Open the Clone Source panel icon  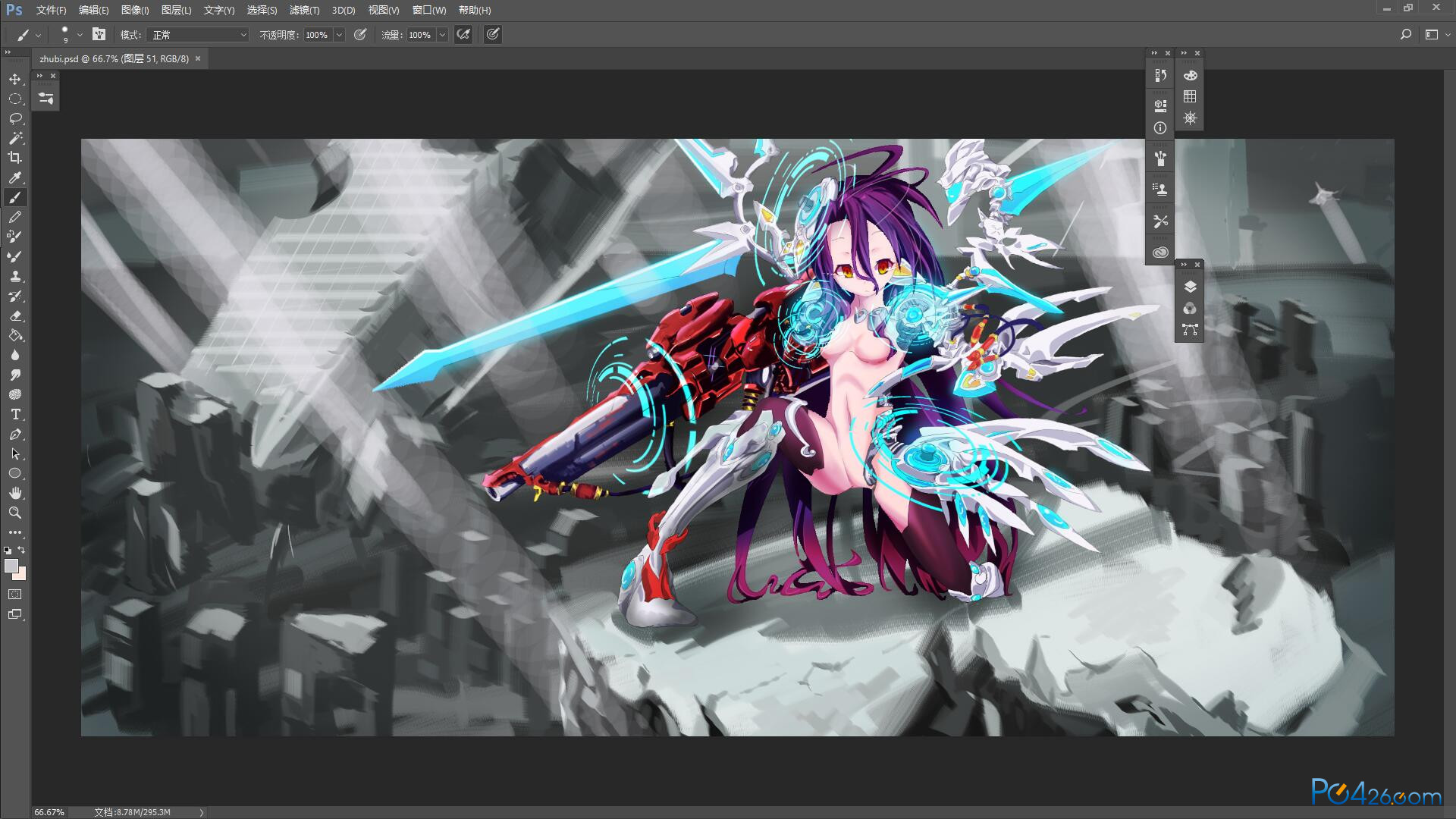coord(1160,190)
